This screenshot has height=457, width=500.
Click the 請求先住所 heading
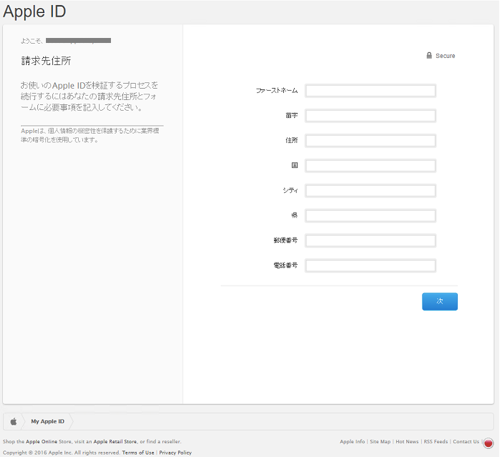click(x=46, y=61)
